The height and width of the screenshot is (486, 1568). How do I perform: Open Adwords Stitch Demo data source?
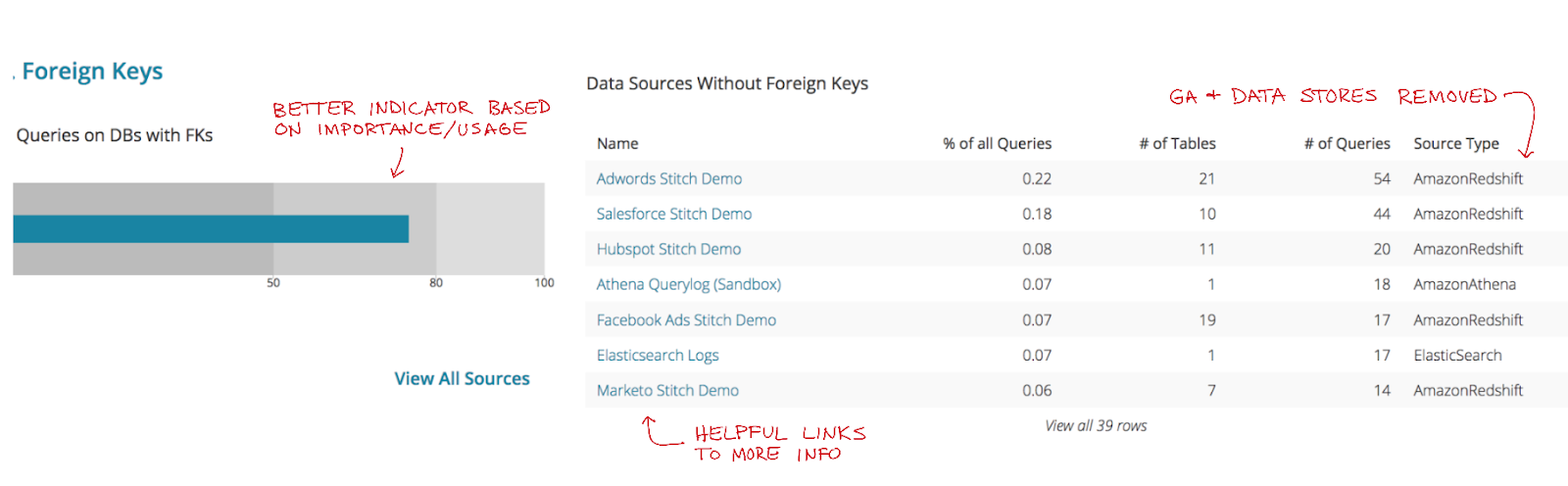click(x=668, y=178)
